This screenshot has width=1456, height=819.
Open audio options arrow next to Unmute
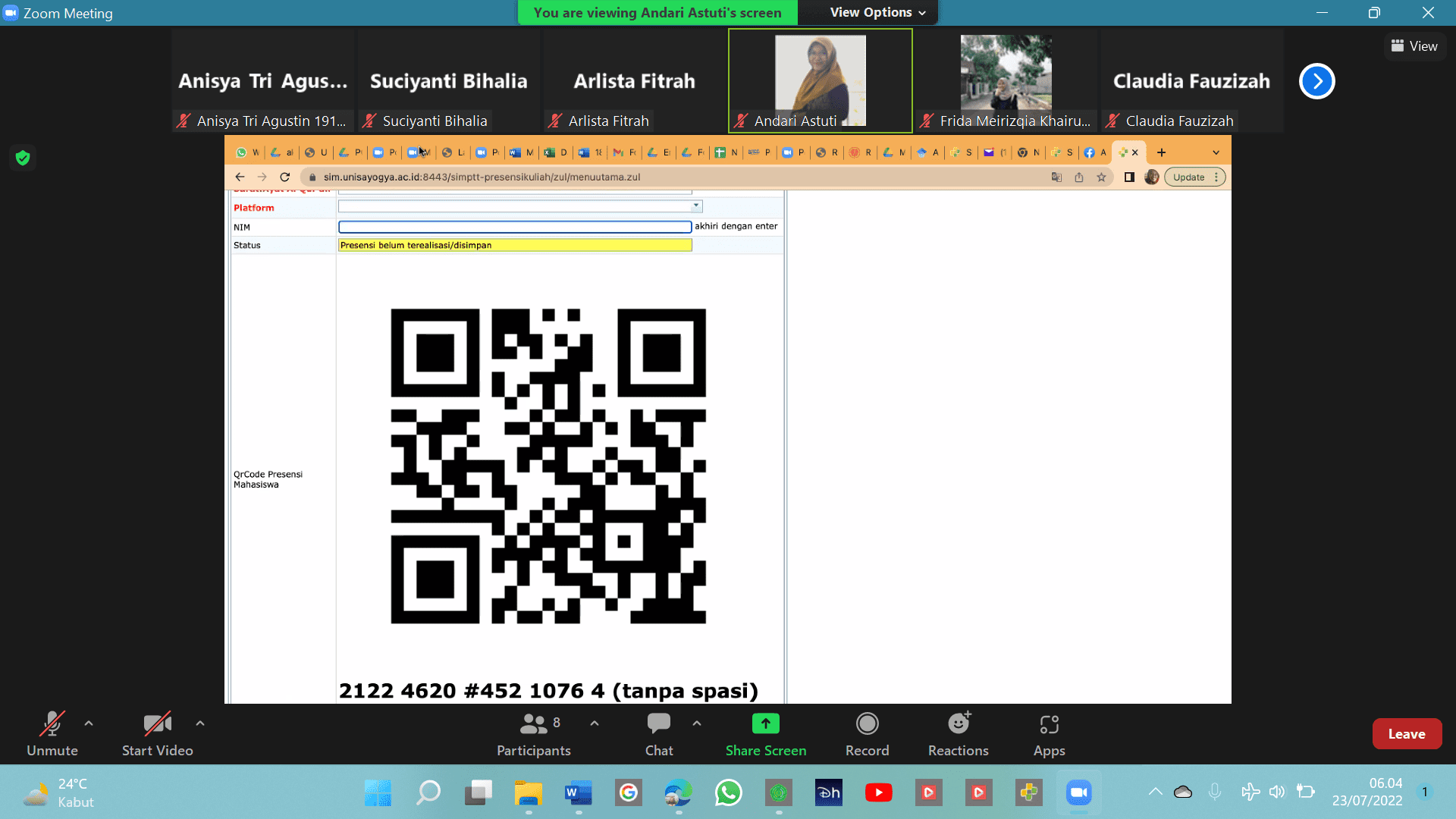(x=89, y=723)
